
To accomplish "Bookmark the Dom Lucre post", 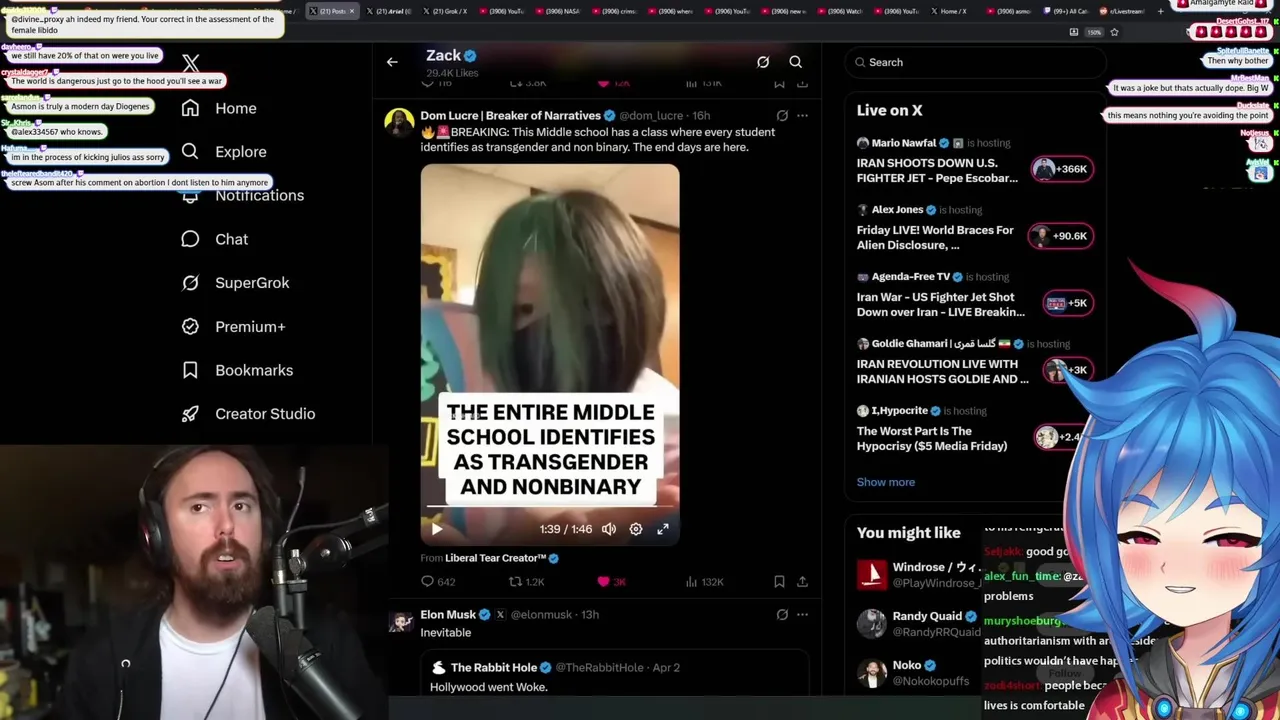I will click(x=779, y=582).
